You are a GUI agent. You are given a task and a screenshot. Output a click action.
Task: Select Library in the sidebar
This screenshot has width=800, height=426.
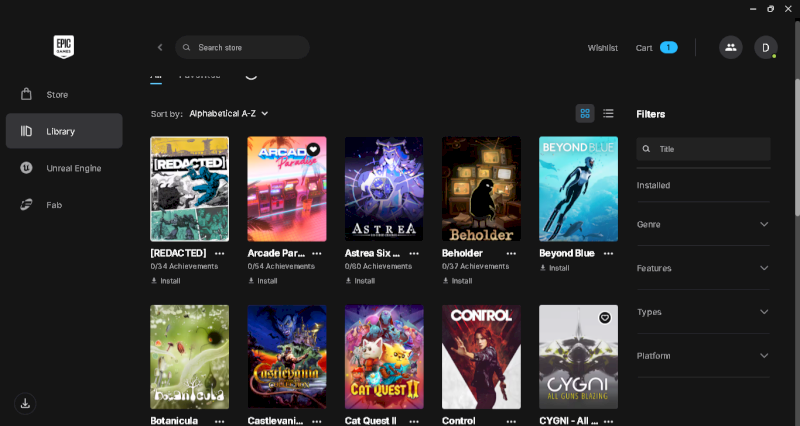64,131
